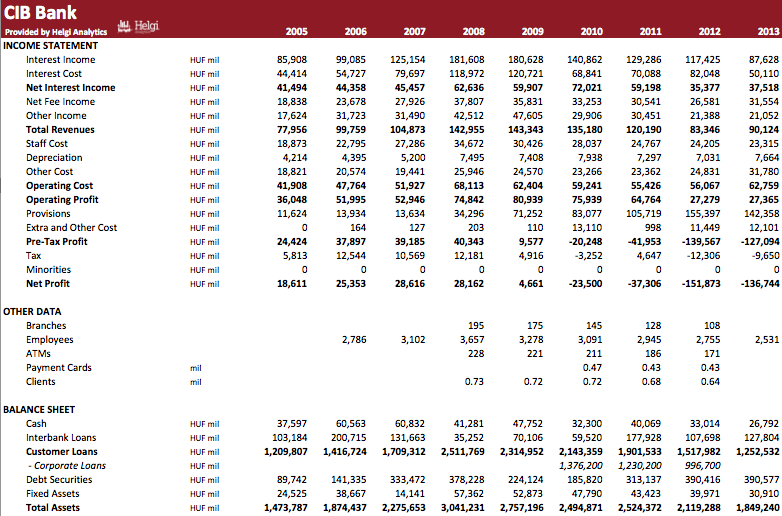Click the Helgi logo in header
This screenshot has width=782, height=516.
tap(138, 26)
